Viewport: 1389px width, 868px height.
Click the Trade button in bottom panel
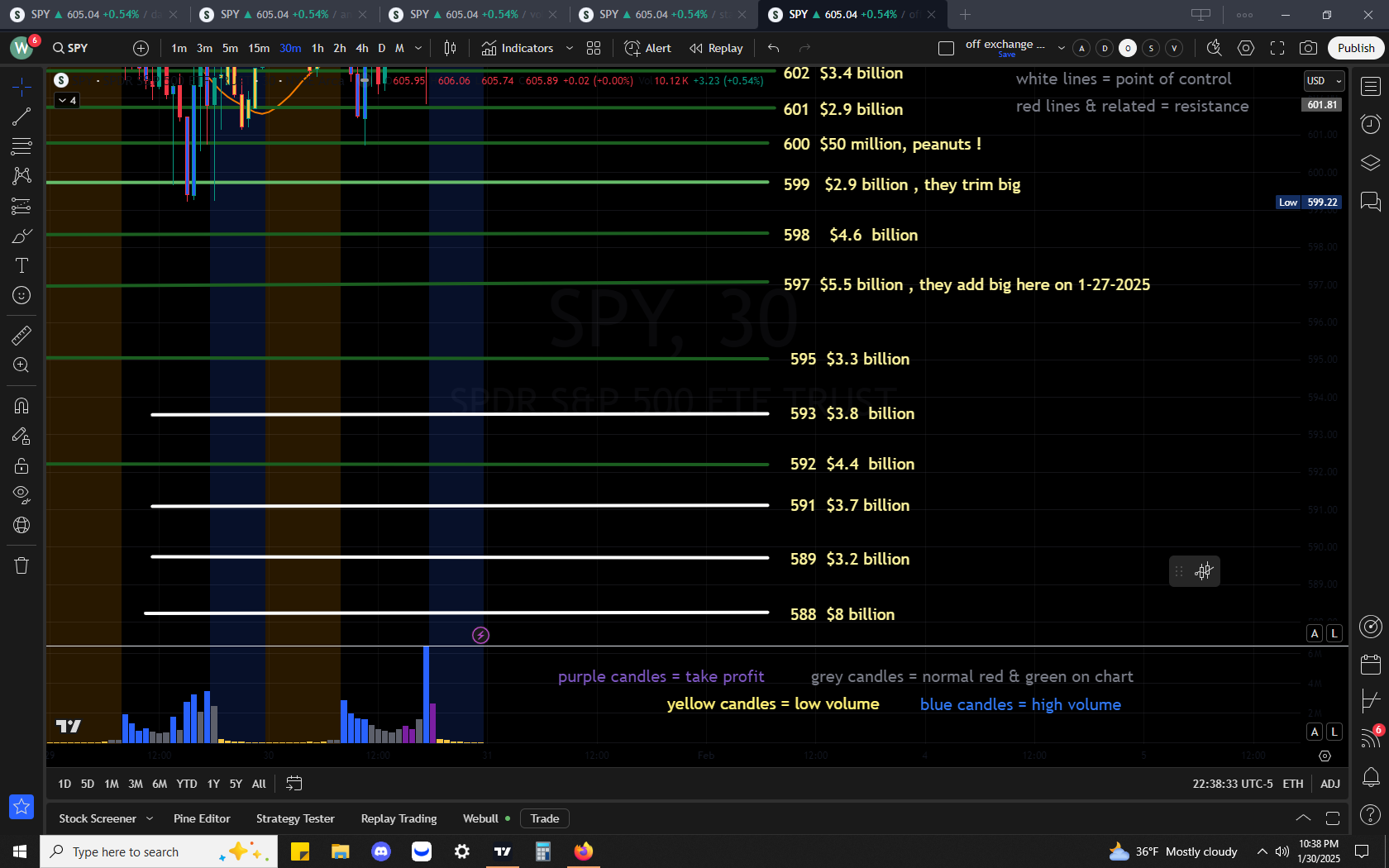point(545,818)
